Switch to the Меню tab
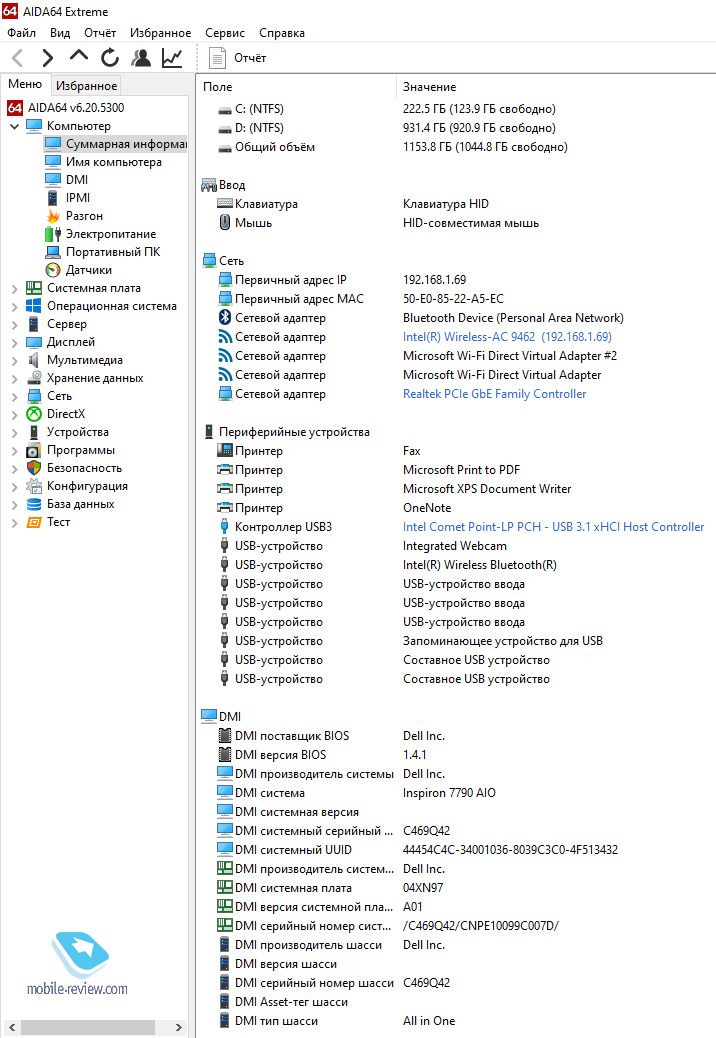Screen dimensions: 716x1038 25,84
